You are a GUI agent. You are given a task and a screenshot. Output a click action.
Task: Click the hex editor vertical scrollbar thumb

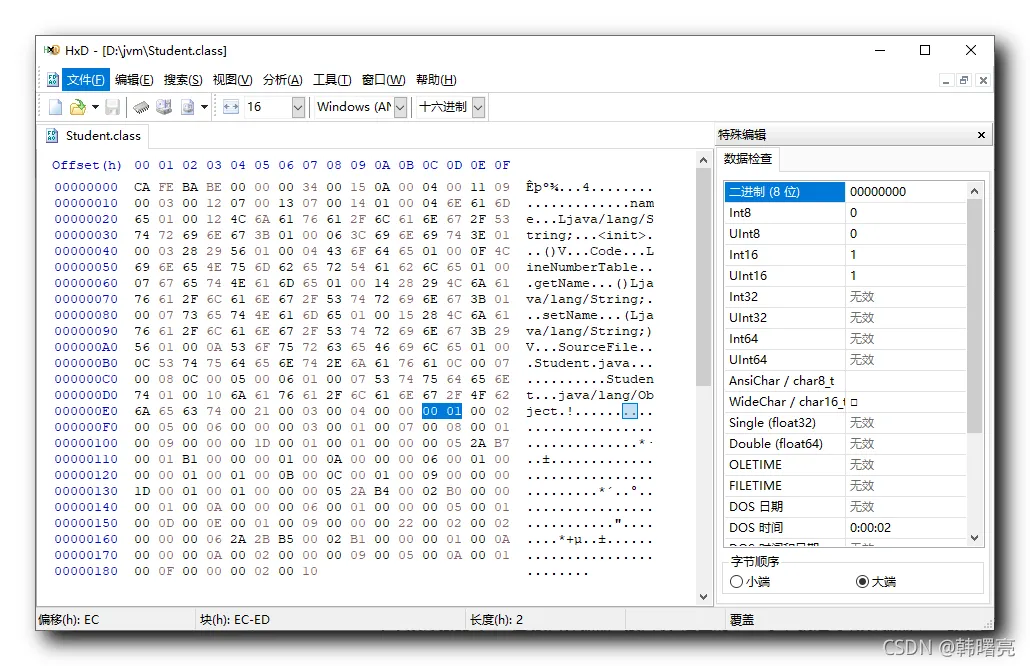tap(704, 277)
